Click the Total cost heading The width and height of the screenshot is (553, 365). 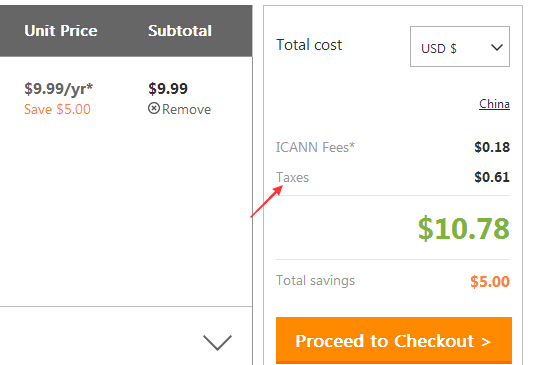click(309, 45)
